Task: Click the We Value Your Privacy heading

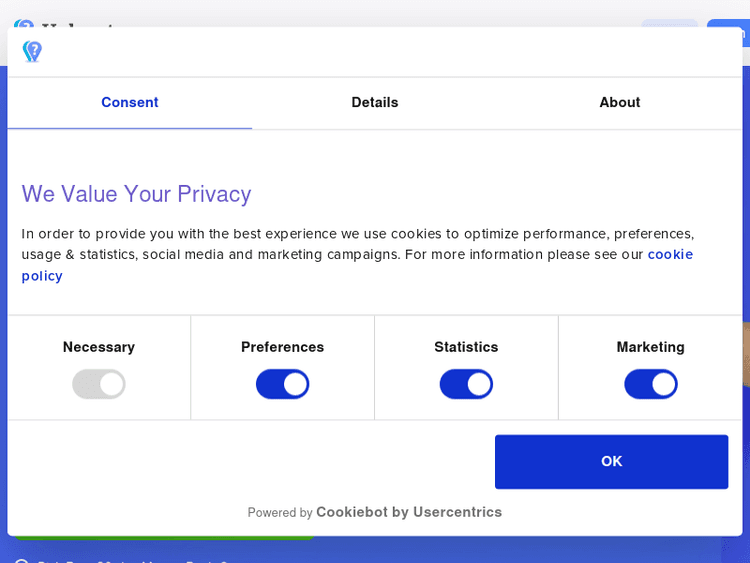Action: point(136,194)
